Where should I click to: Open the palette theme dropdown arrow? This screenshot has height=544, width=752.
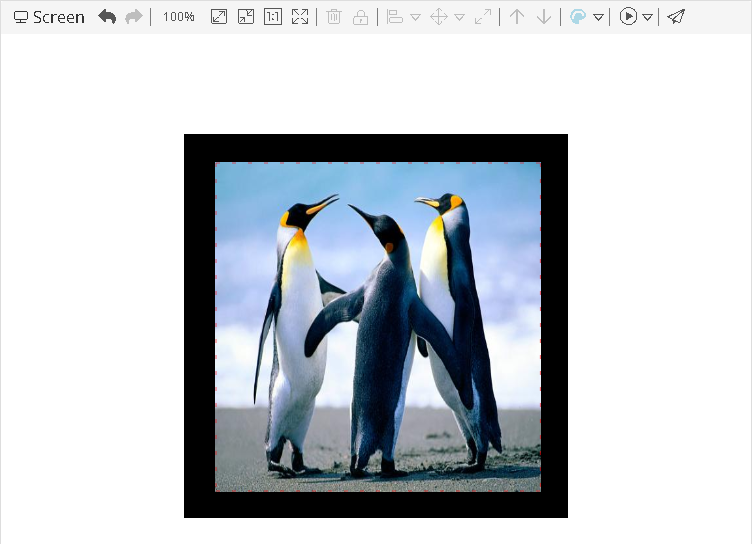[598, 18]
